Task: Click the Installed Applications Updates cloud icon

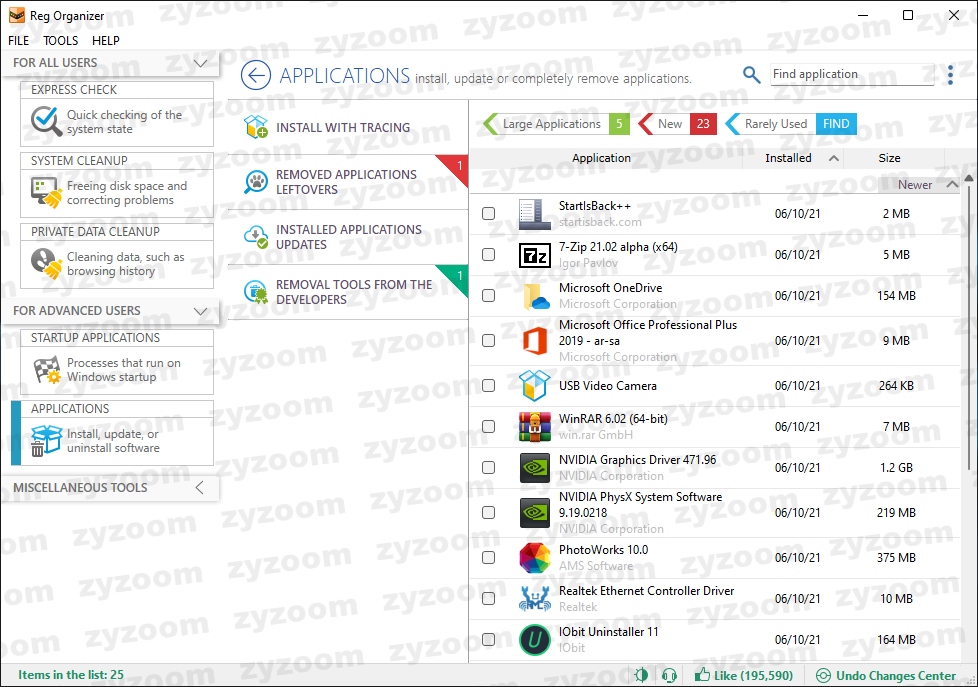Action: pos(256,237)
